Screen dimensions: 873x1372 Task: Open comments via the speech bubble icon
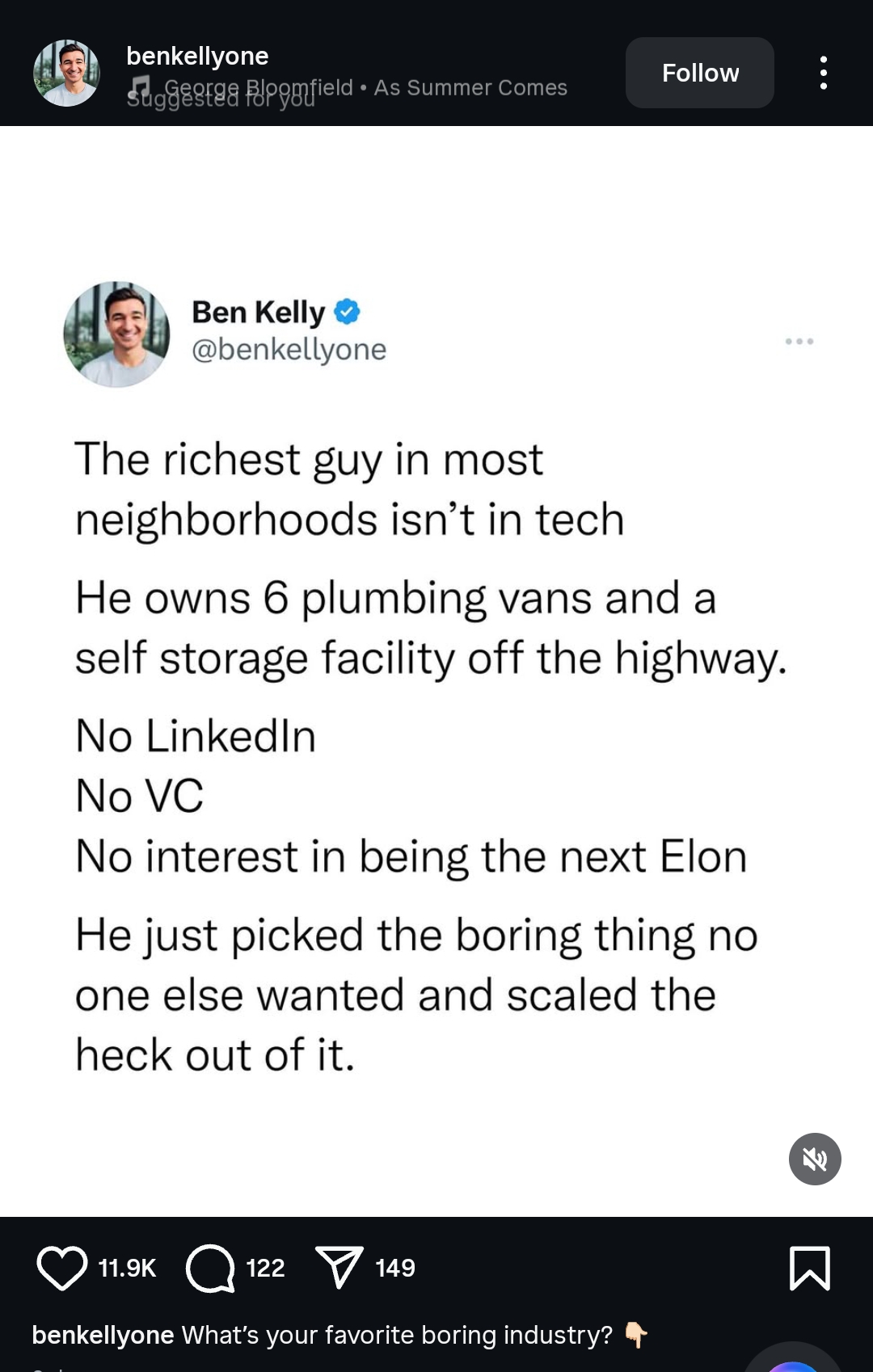pos(210,1268)
